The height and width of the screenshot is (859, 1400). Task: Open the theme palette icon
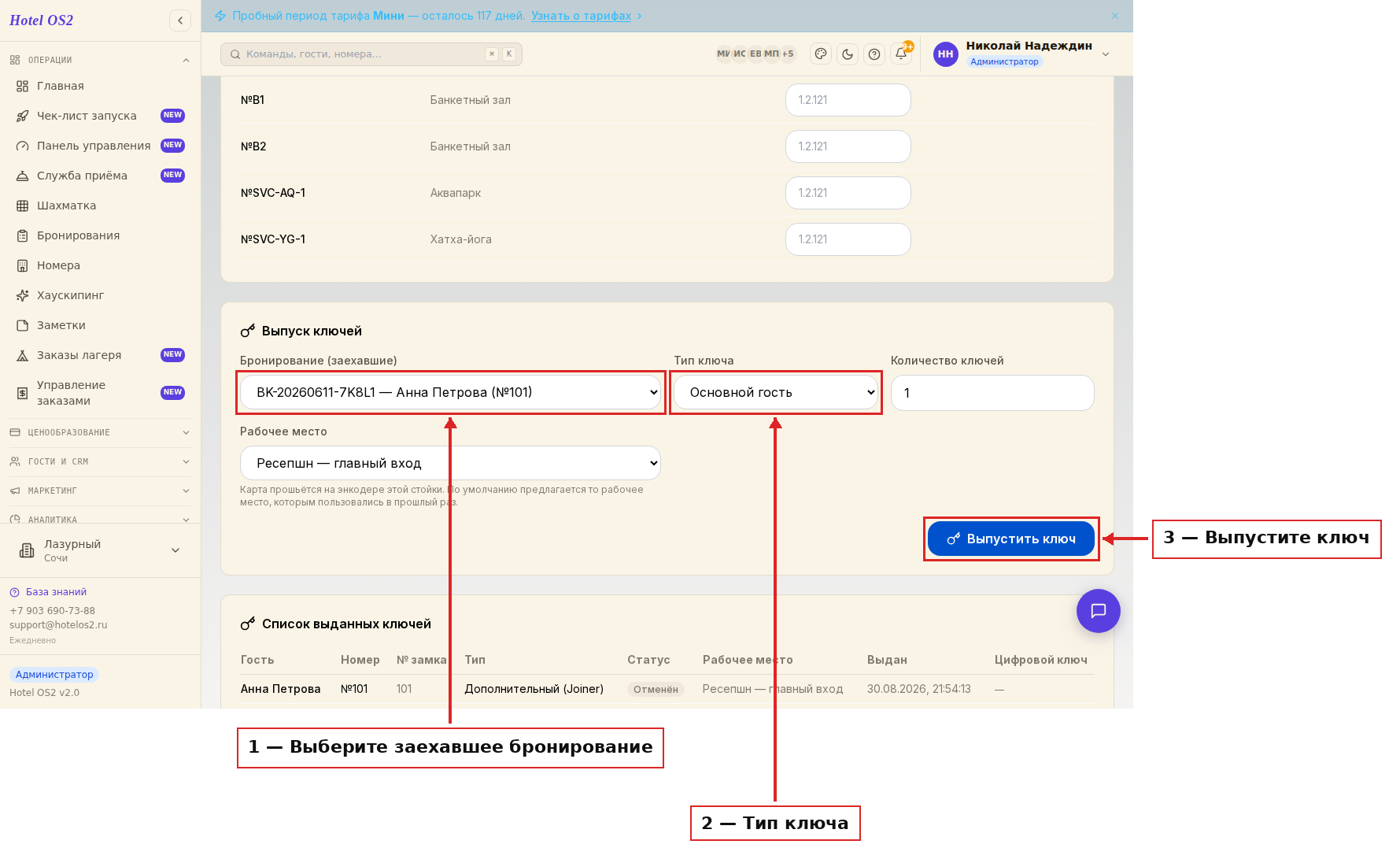(821, 54)
